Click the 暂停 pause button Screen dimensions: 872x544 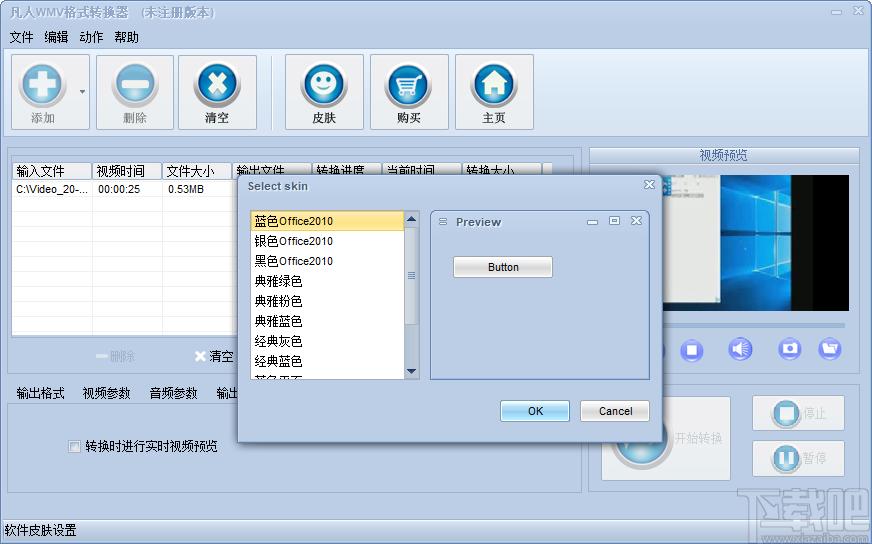798,458
